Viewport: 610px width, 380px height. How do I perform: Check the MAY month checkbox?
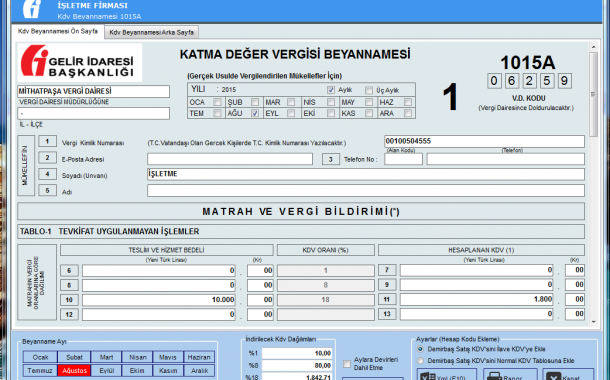(x=369, y=102)
